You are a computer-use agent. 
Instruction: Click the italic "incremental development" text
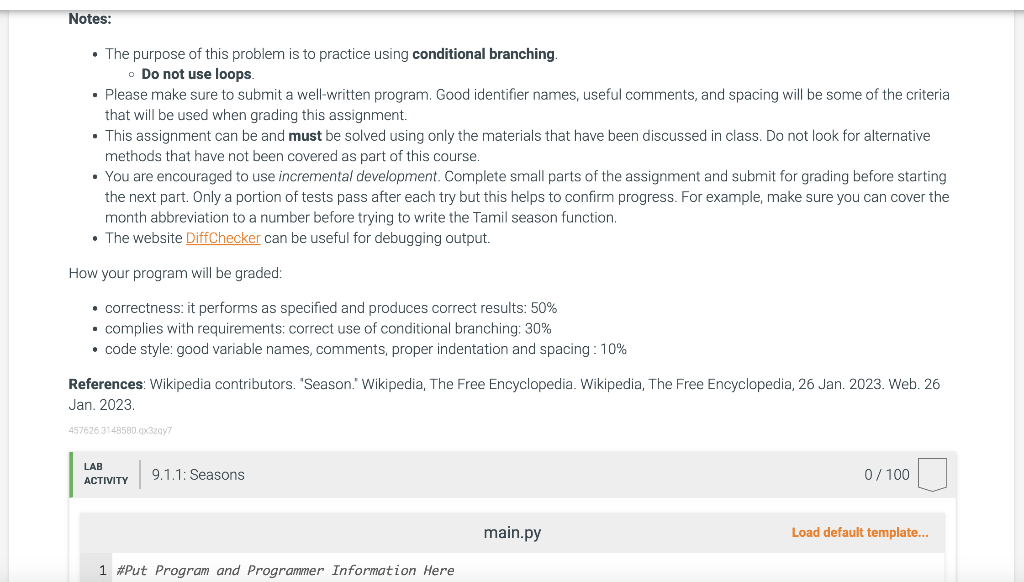(x=357, y=176)
